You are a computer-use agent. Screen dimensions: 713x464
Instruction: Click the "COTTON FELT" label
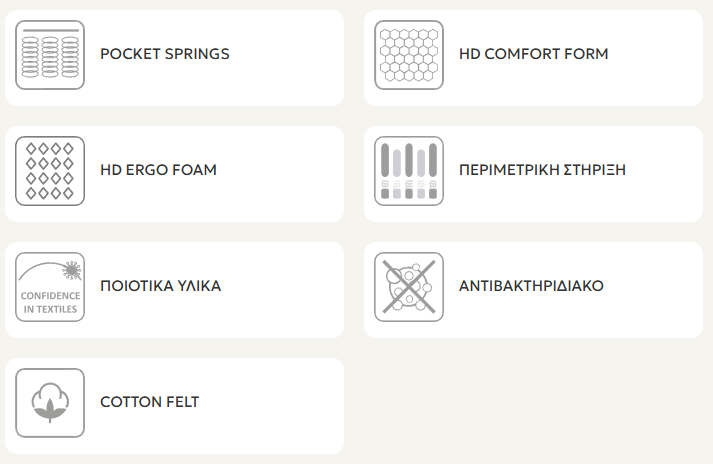click(x=150, y=402)
